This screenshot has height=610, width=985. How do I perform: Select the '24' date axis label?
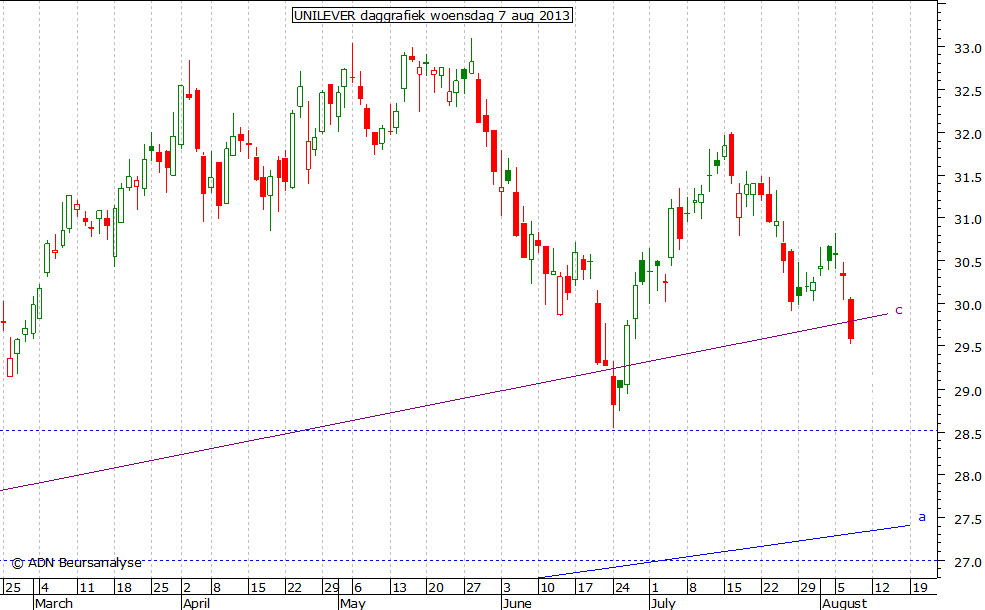pyautogui.click(x=622, y=588)
